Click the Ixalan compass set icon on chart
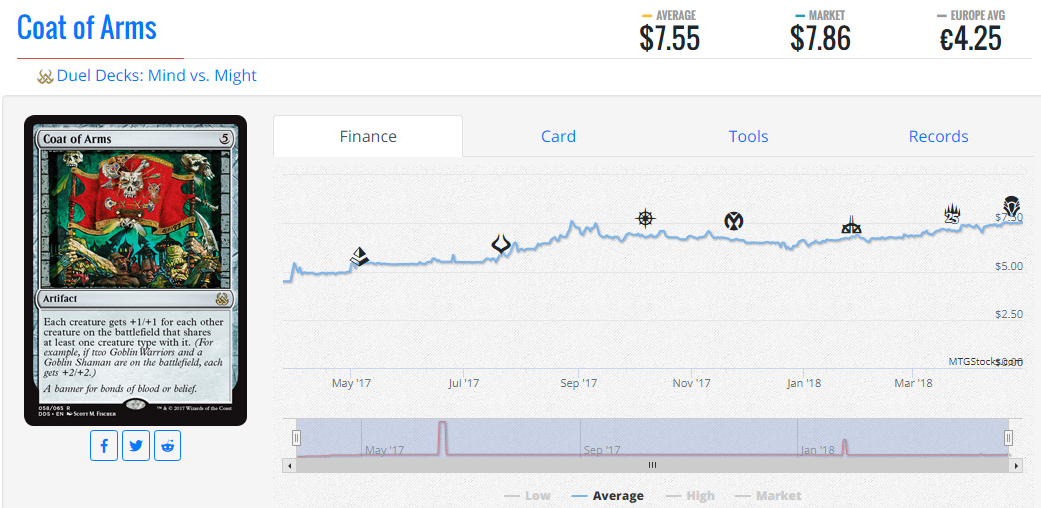This screenshot has width=1041, height=508. click(x=645, y=218)
